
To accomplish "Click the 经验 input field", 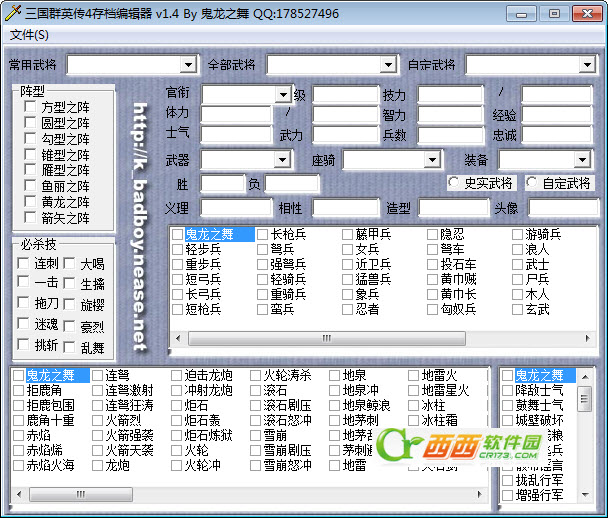I will (557, 114).
